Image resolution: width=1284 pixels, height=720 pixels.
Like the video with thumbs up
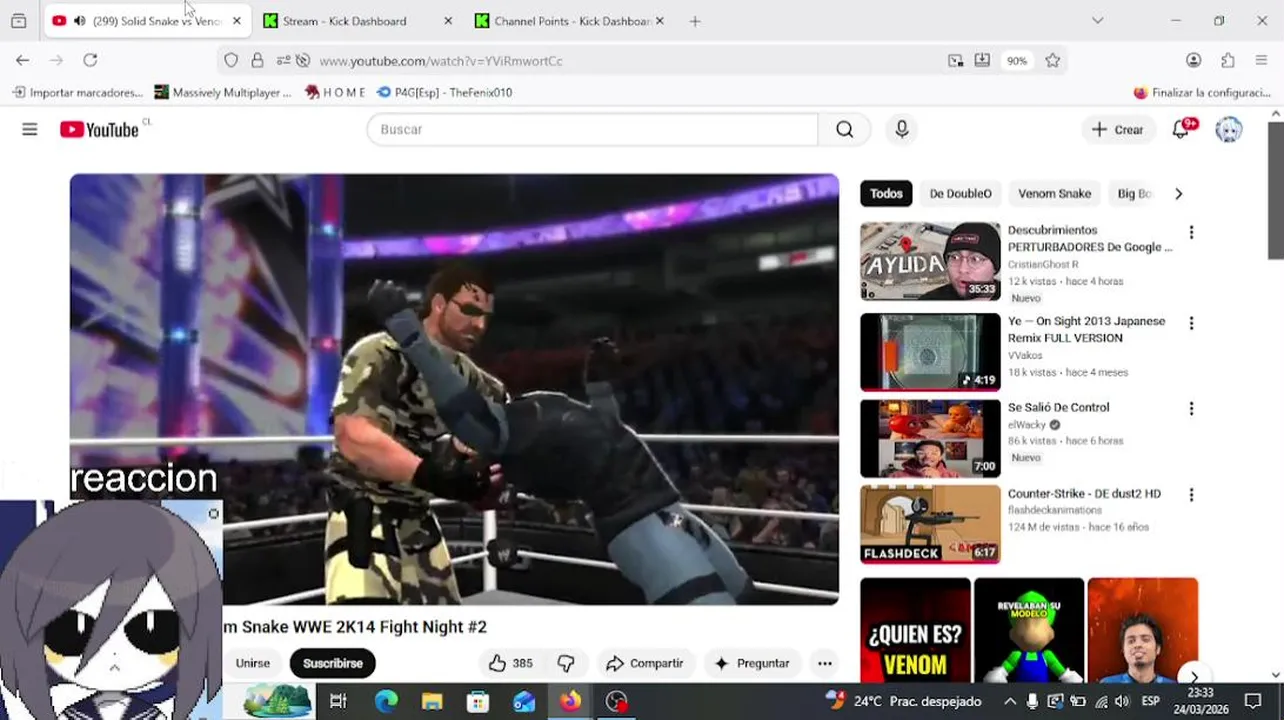pyautogui.click(x=510, y=663)
